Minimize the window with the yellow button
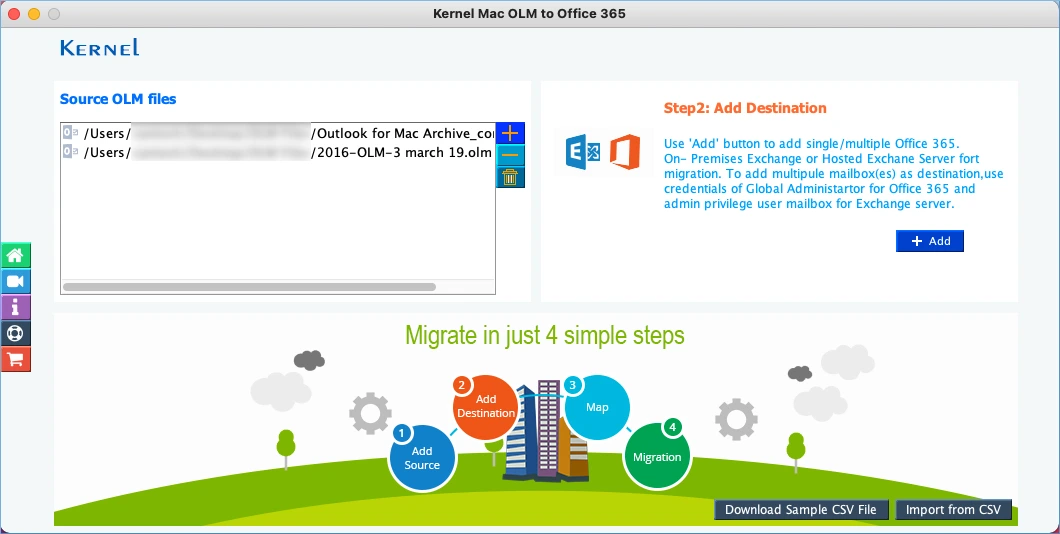 pyautogui.click(x=34, y=14)
